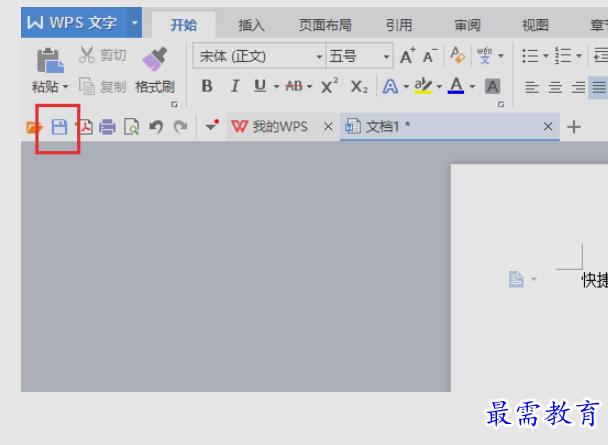
Task: Align text left
Action: click(532, 87)
